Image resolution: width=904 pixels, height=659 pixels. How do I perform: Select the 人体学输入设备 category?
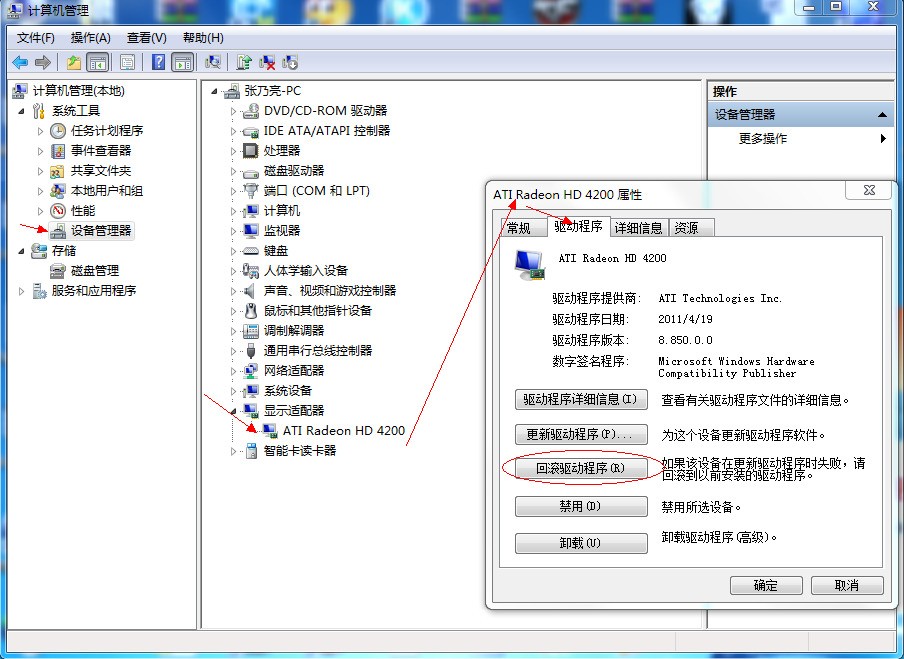click(306, 271)
